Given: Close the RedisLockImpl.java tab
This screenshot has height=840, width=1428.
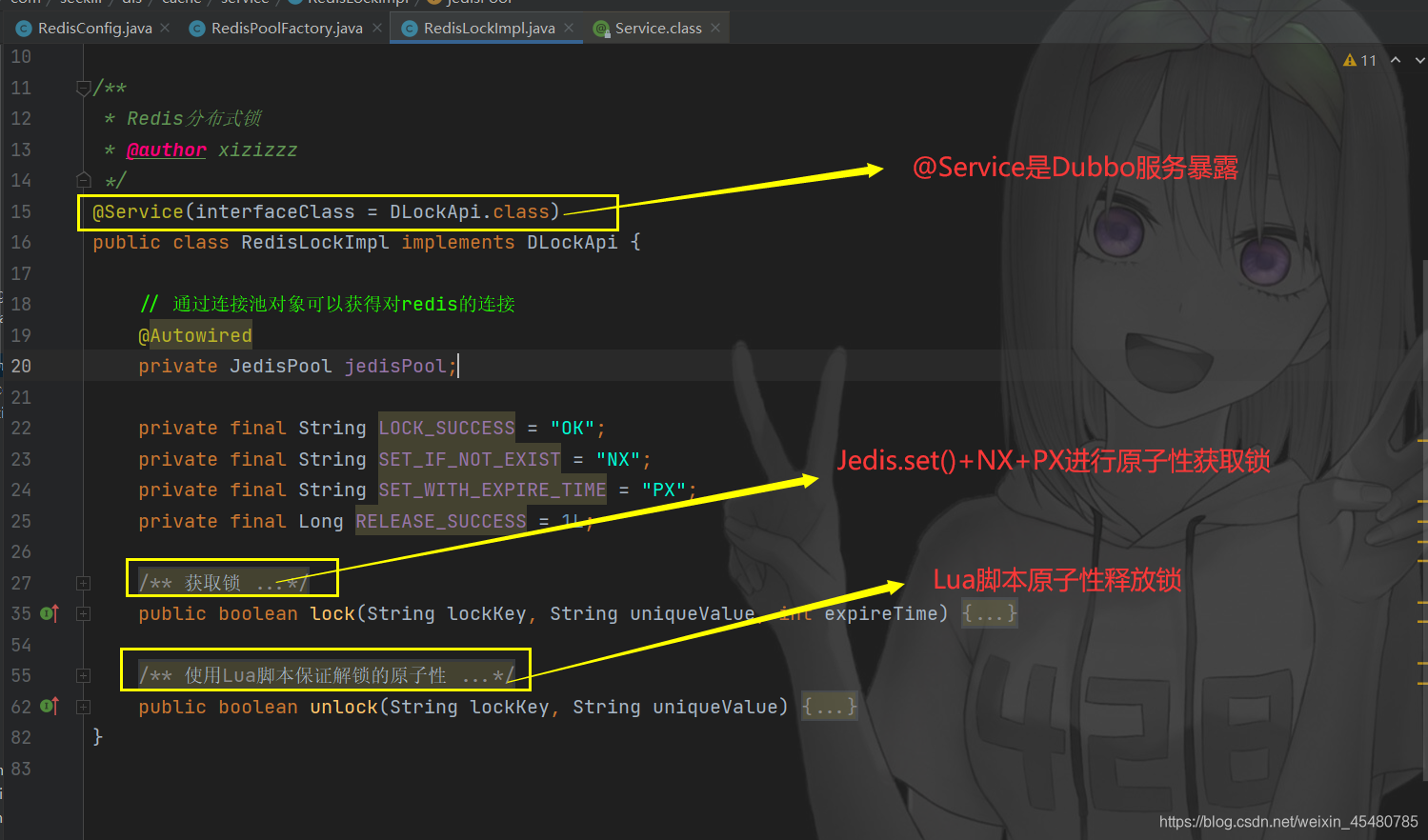Looking at the screenshot, I should [569, 29].
